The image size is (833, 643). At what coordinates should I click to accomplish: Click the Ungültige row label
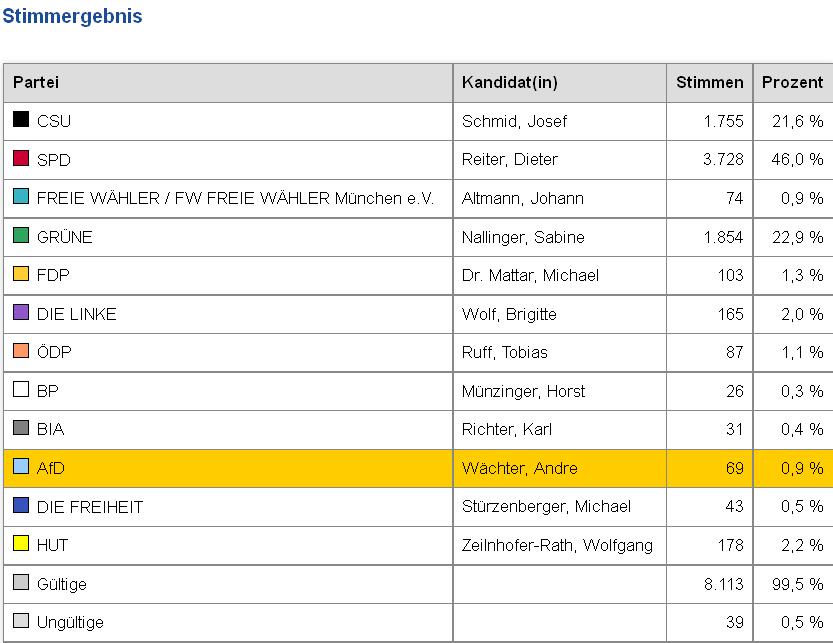(70, 622)
